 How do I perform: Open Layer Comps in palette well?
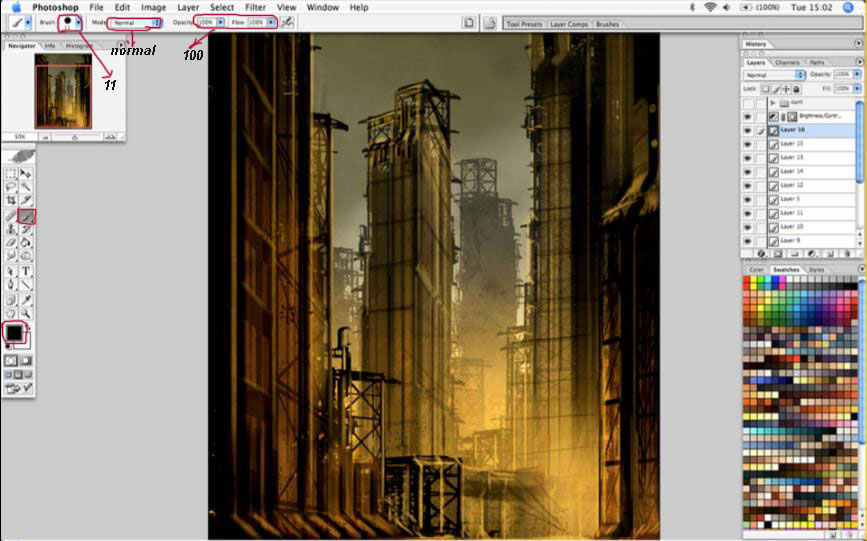(x=570, y=24)
